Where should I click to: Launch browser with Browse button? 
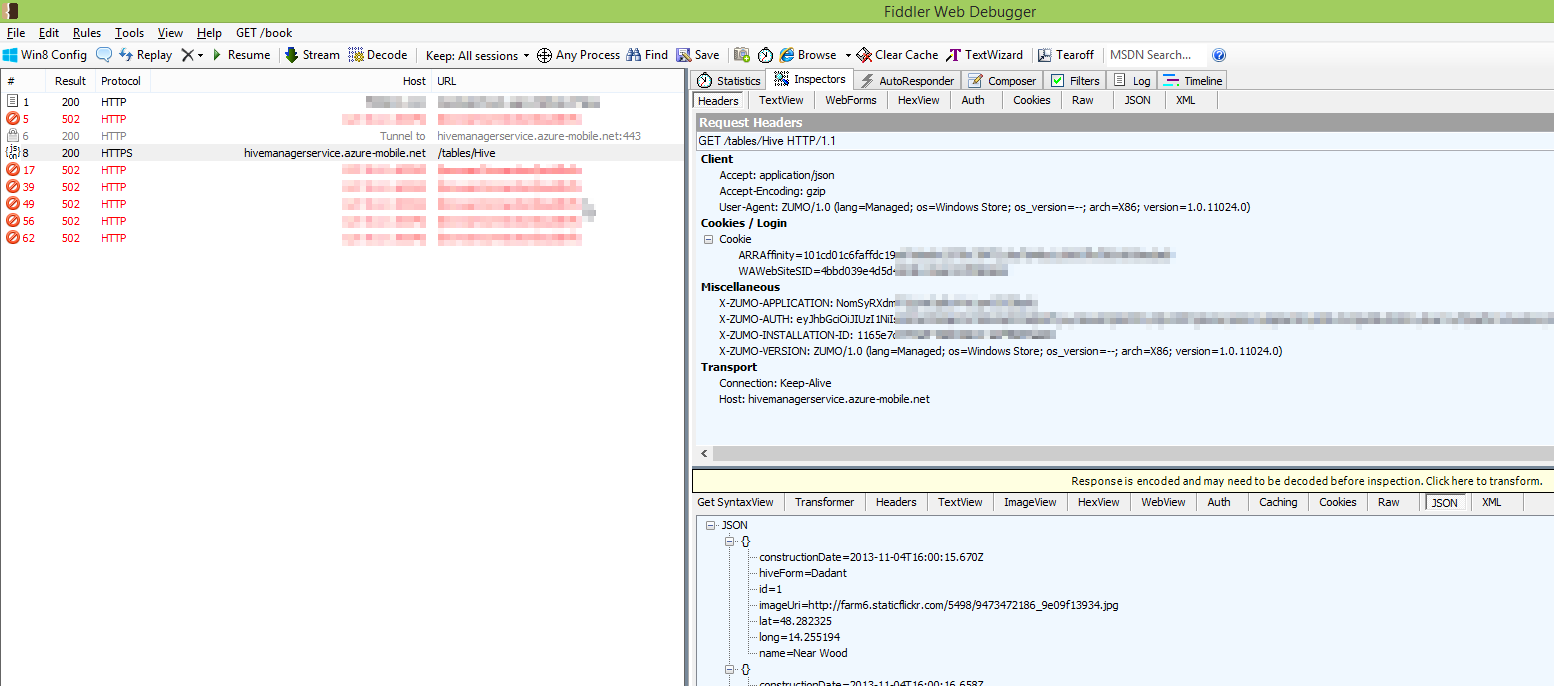click(x=808, y=55)
